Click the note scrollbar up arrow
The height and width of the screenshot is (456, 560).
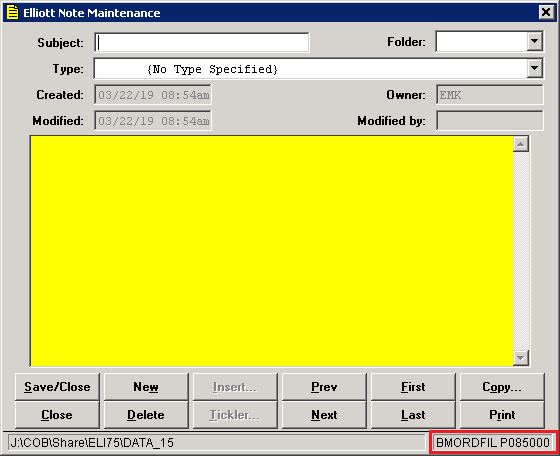tap(521, 144)
